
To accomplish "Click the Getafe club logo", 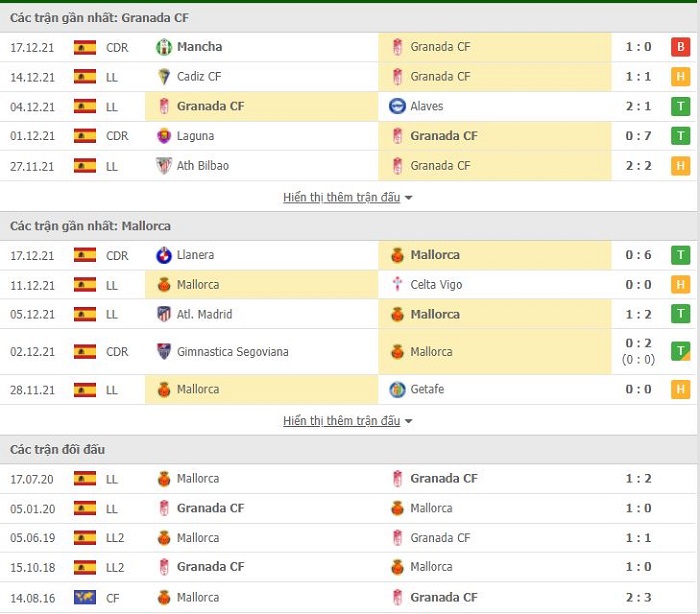I will tap(397, 389).
